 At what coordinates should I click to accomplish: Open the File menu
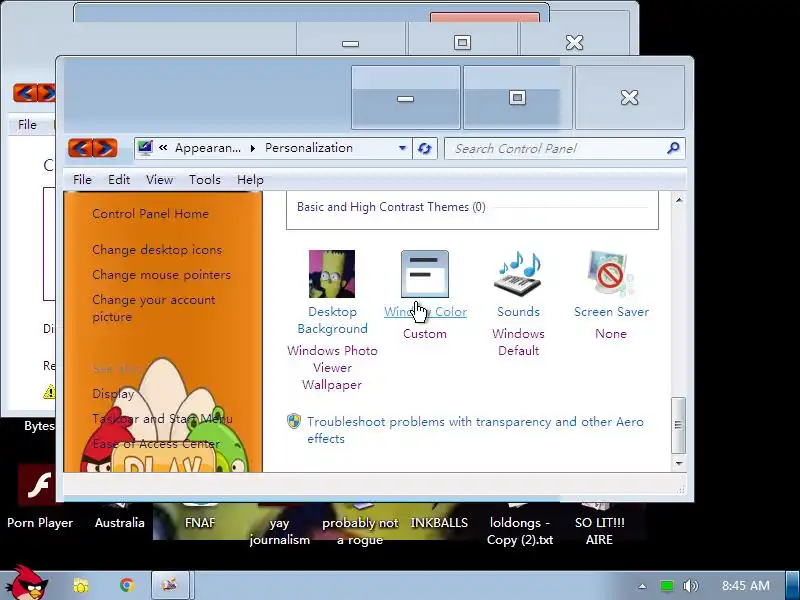tap(82, 180)
